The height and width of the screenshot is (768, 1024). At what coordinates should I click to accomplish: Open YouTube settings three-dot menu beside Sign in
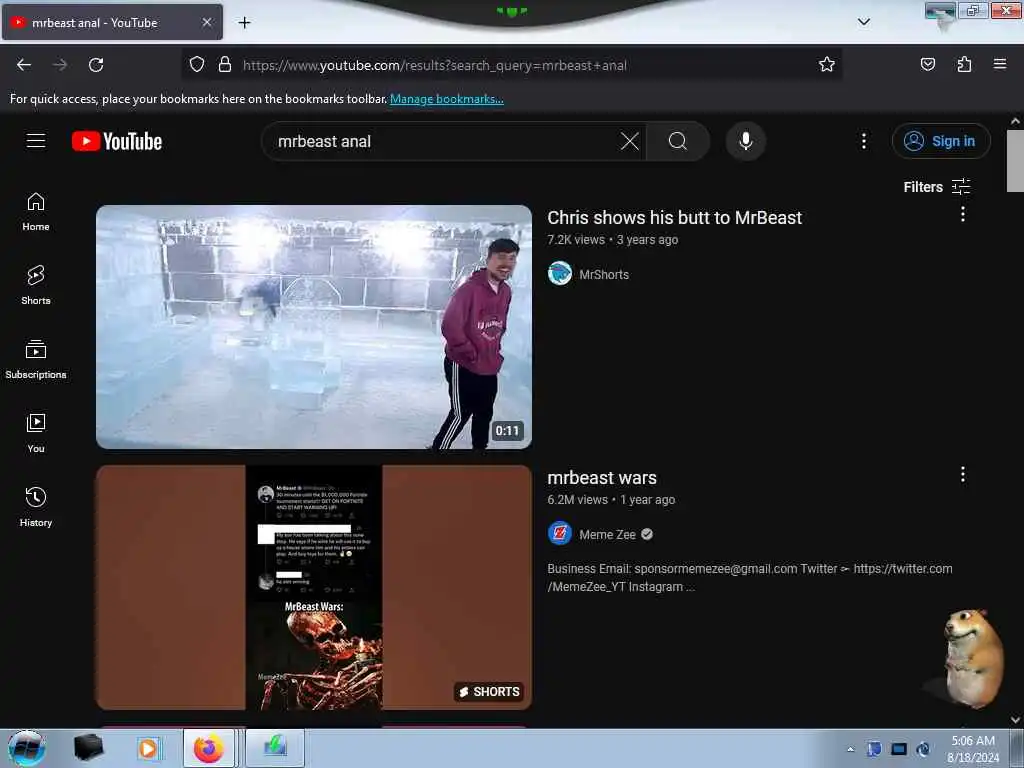[863, 141]
